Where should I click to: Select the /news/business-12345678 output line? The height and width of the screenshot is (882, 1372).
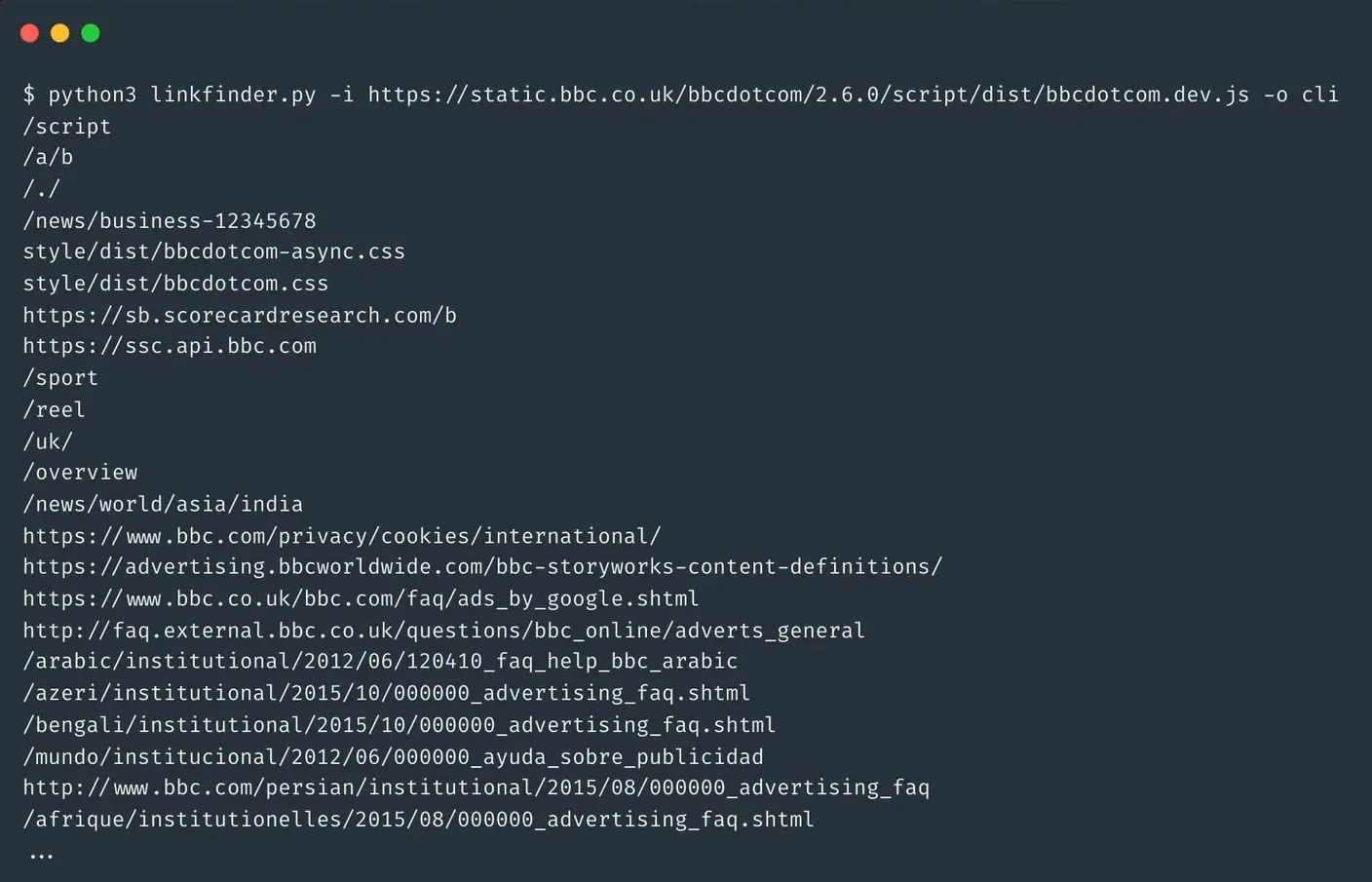[170, 220]
